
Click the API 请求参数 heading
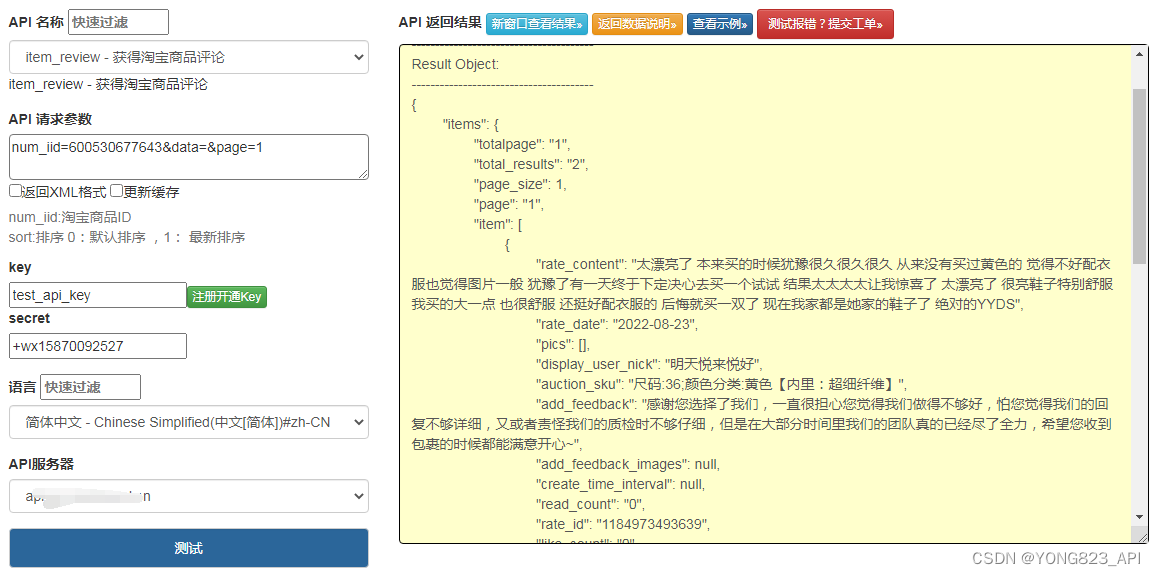pos(50,119)
